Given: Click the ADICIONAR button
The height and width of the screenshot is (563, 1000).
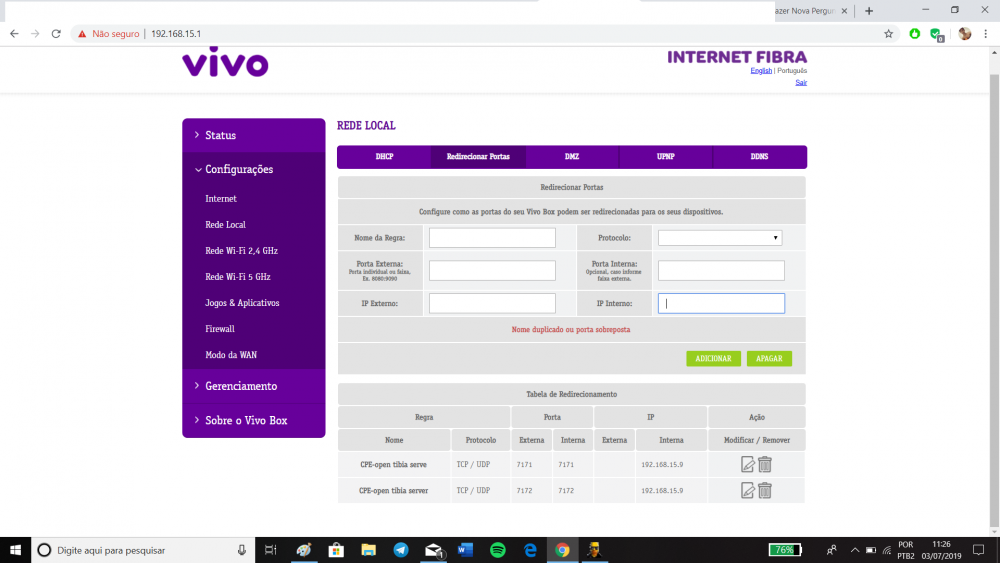Looking at the screenshot, I should tap(713, 358).
